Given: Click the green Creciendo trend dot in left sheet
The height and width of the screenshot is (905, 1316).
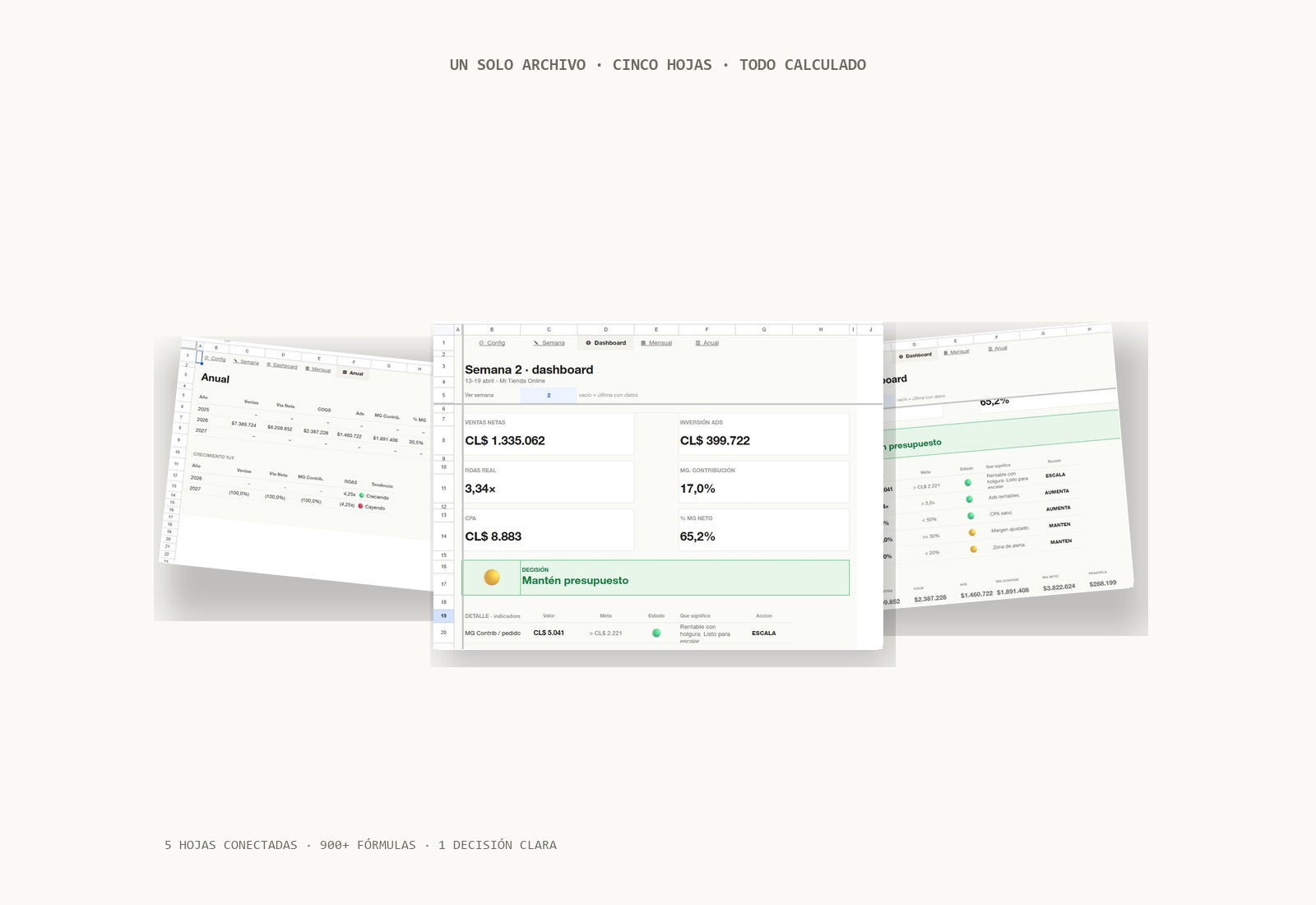Looking at the screenshot, I should 361,495.
